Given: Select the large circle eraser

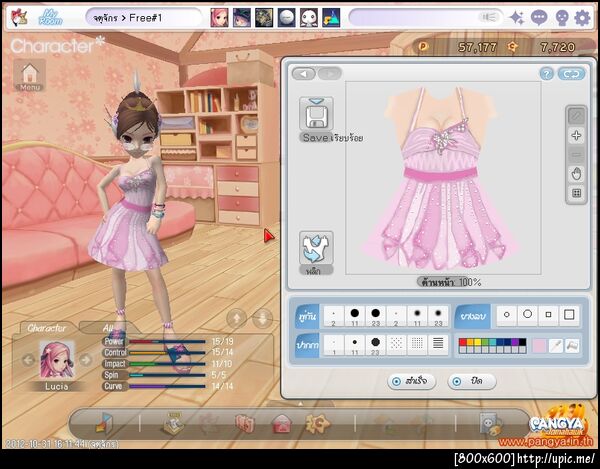Looking at the screenshot, I should [528, 315].
